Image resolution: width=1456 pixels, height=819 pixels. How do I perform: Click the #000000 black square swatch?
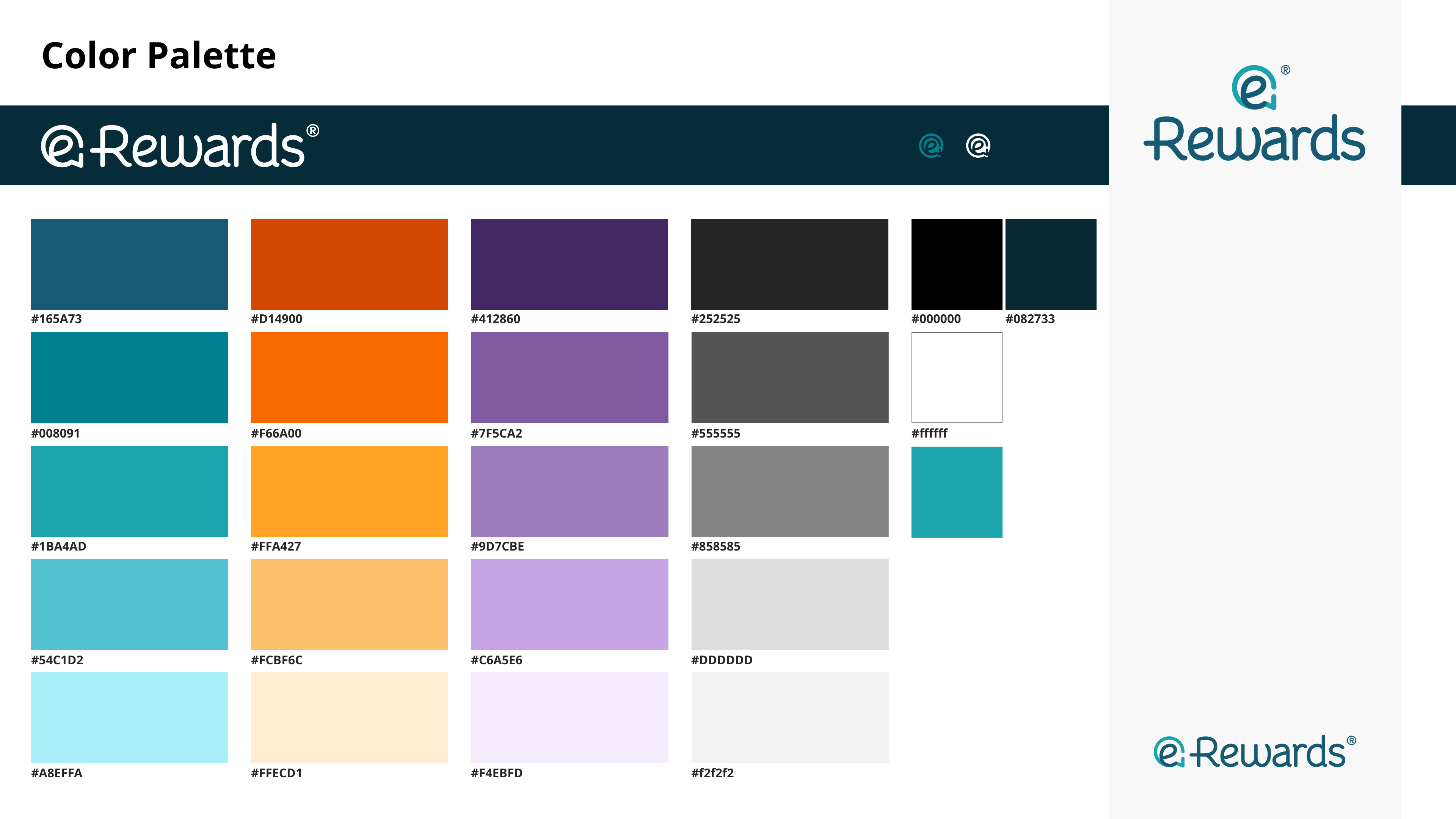[x=956, y=264]
